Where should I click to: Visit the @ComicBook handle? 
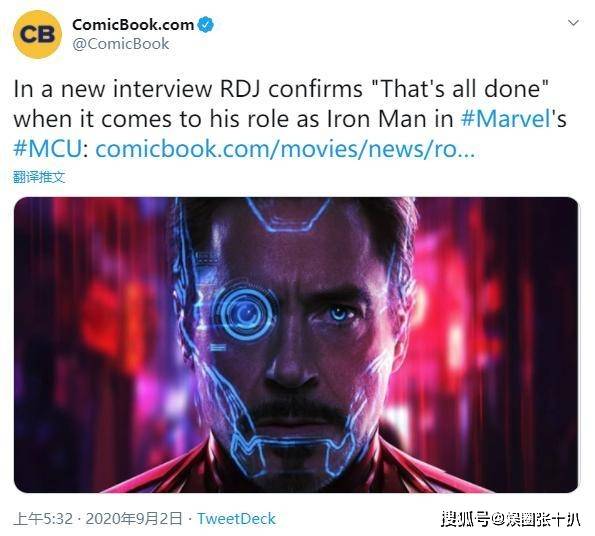120,44
